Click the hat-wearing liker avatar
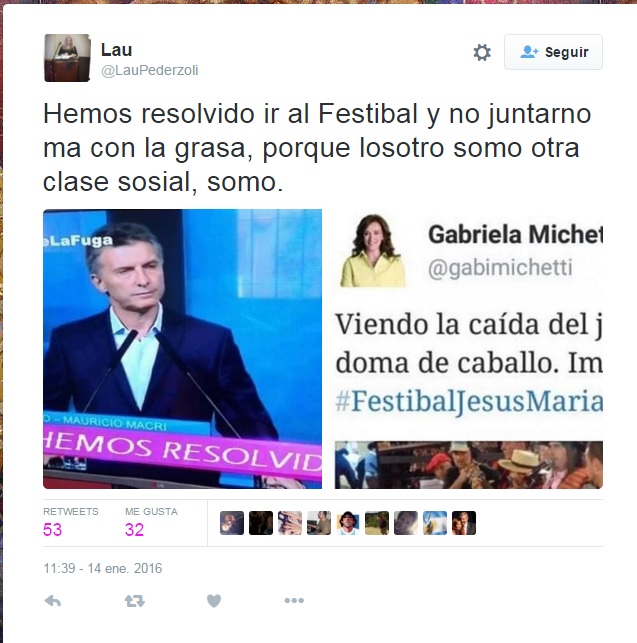Screen dimensions: 637x643 click(x=348, y=523)
